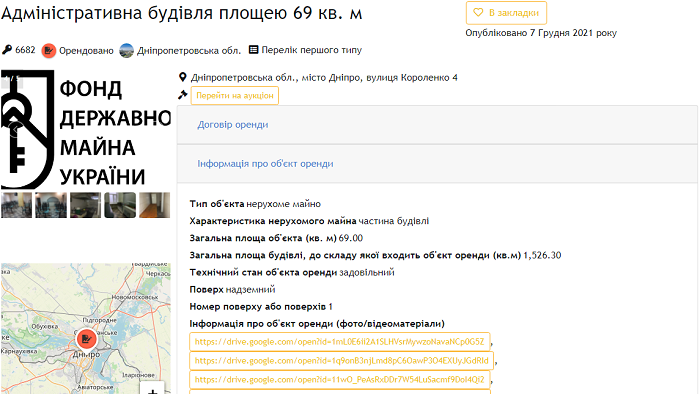This screenshot has width=700, height=394.
Task: Click the gavel auction icon
Action: [182, 95]
